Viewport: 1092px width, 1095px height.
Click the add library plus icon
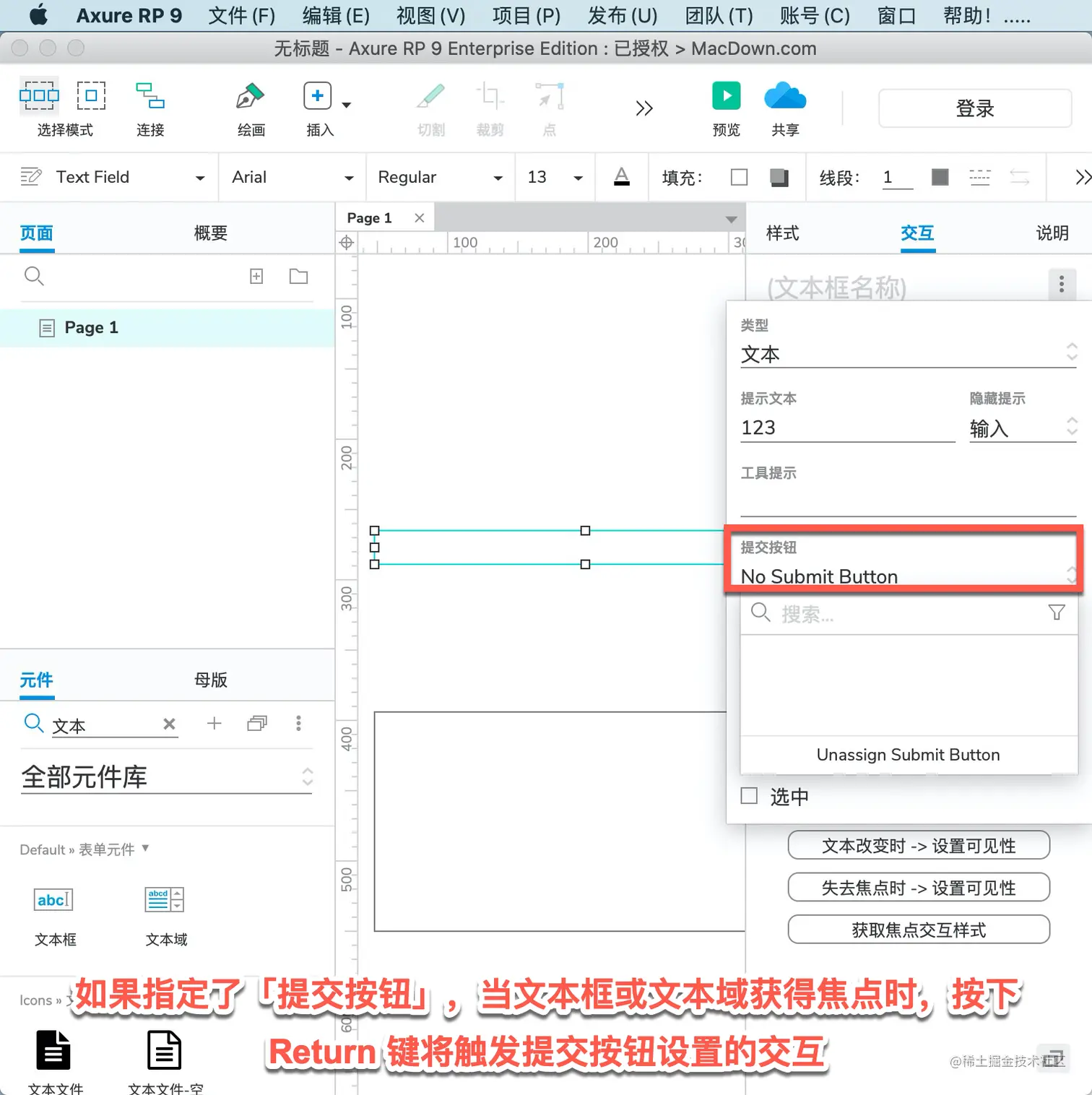click(x=214, y=723)
